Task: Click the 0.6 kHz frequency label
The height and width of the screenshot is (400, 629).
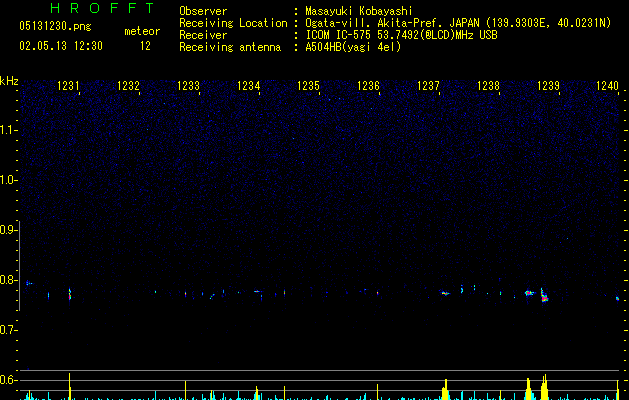Action: (7, 380)
